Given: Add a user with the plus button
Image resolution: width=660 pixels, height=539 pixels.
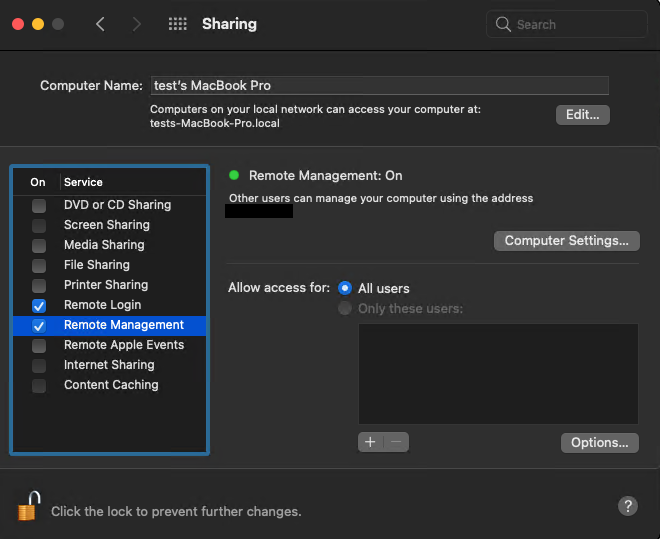Looking at the screenshot, I should pos(370,442).
